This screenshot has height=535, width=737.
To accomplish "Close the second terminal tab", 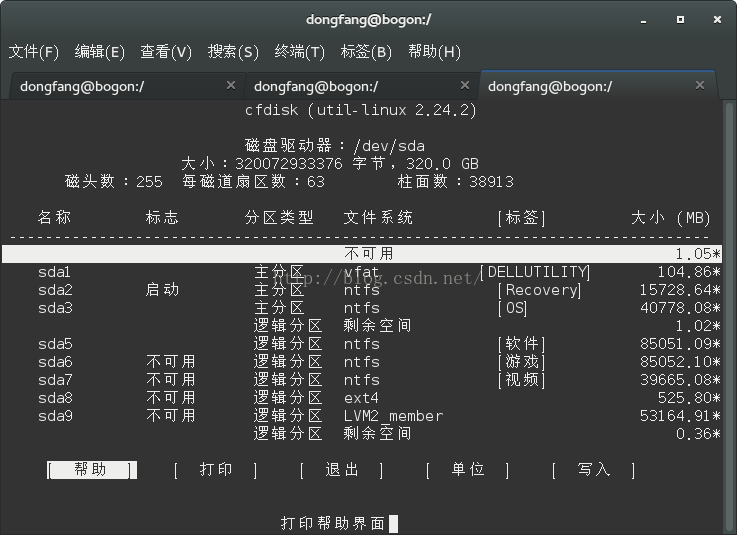I will [465, 85].
